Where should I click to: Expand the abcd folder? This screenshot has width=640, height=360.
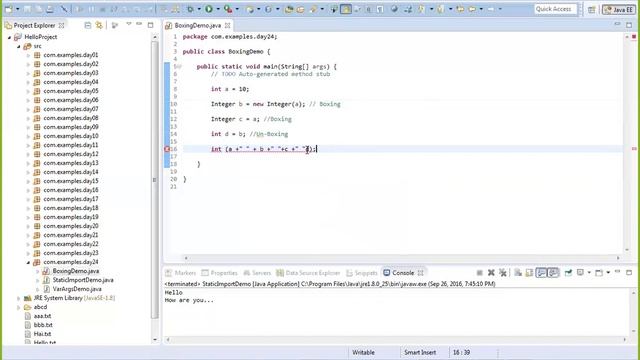[18, 307]
